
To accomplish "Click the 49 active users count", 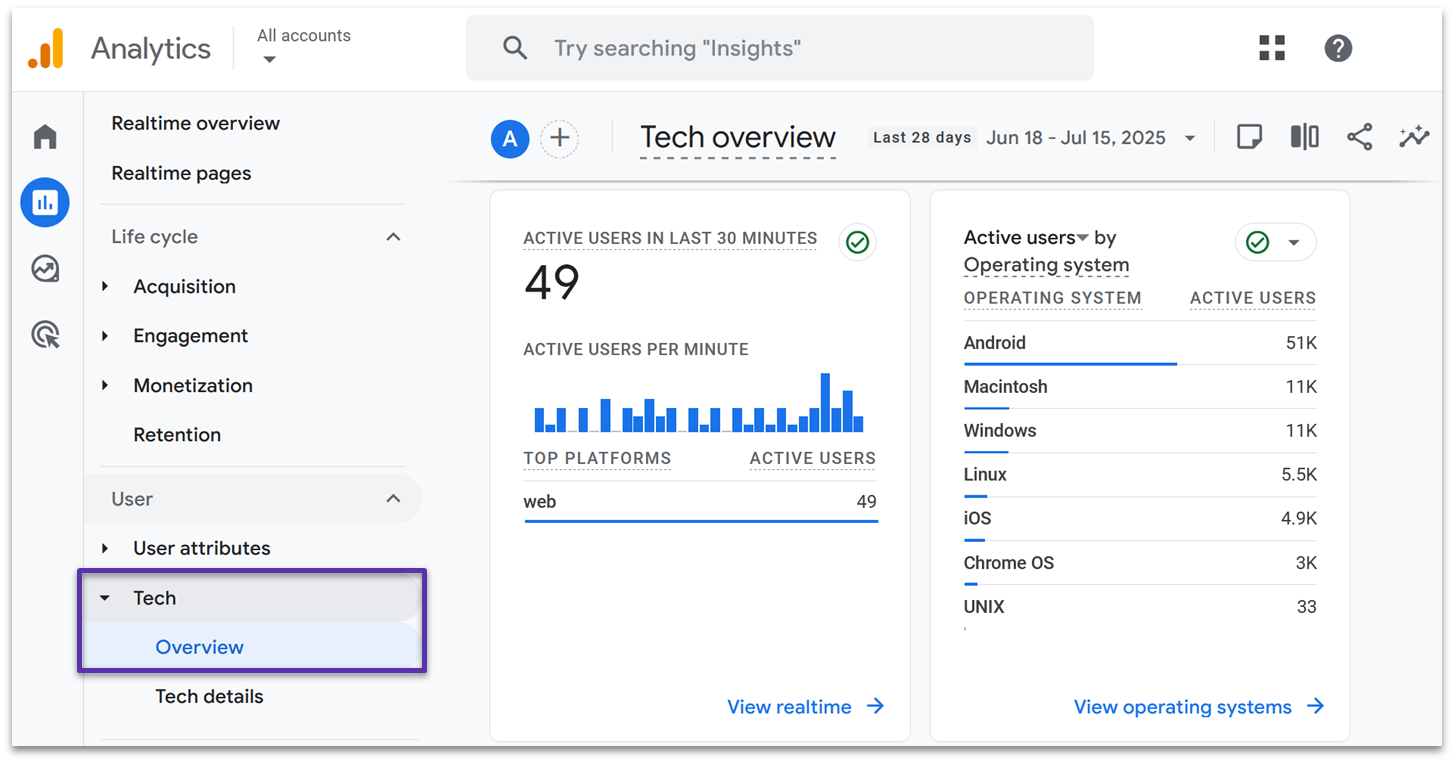I will click(x=551, y=283).
